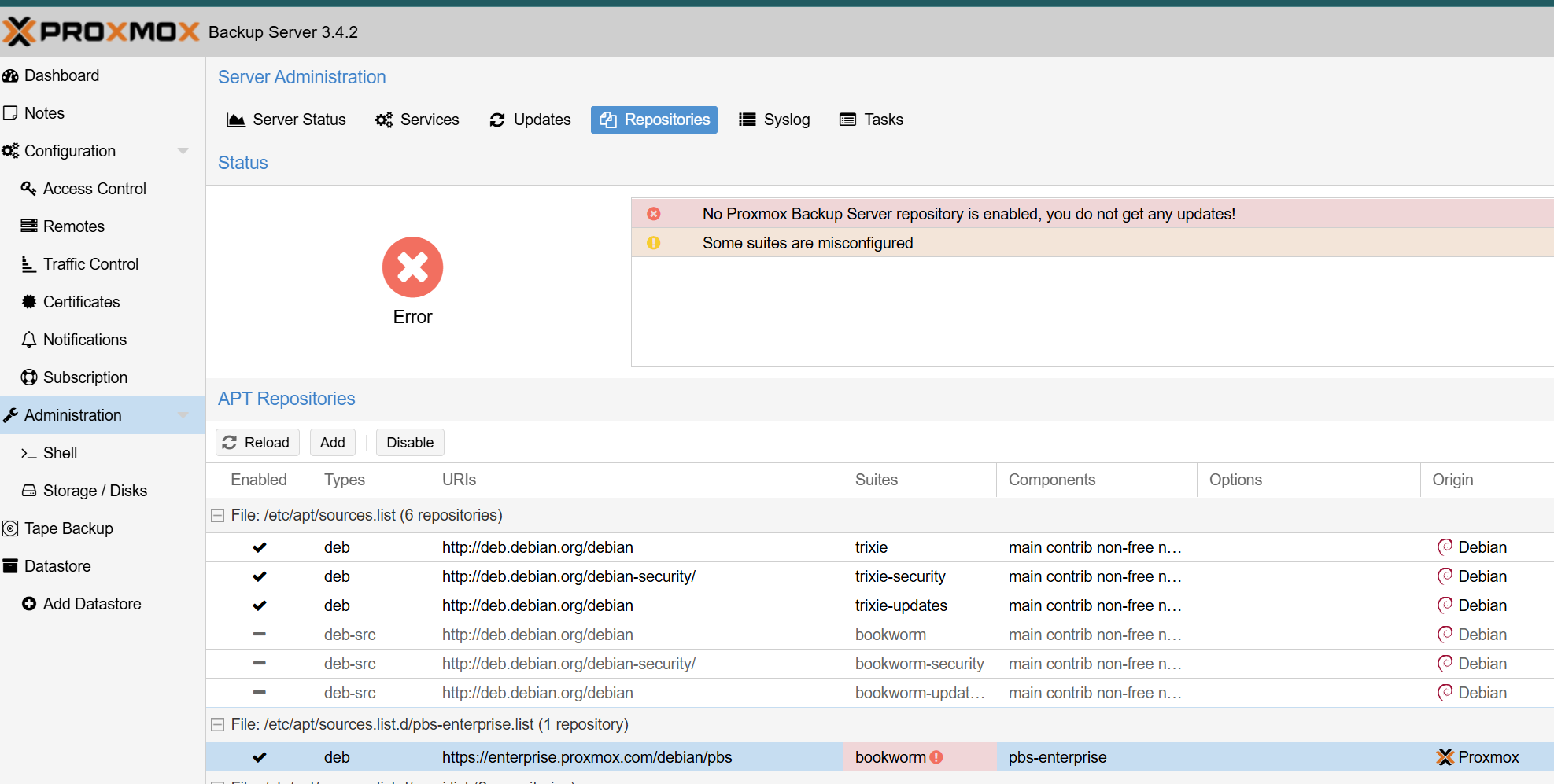This screenshot has height=784, width=1554.
Task: Select the enterprise.proxmox.com/debian/pbs URI
Action: (587, 757)
